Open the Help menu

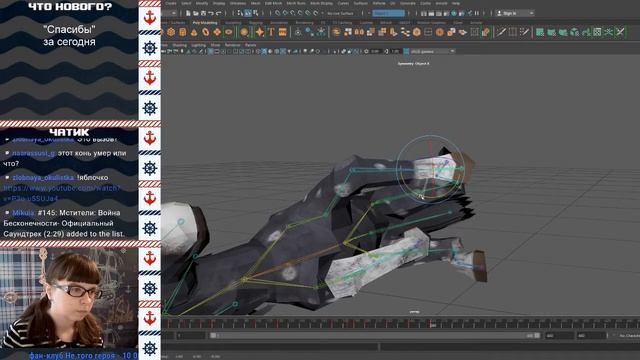456,3
